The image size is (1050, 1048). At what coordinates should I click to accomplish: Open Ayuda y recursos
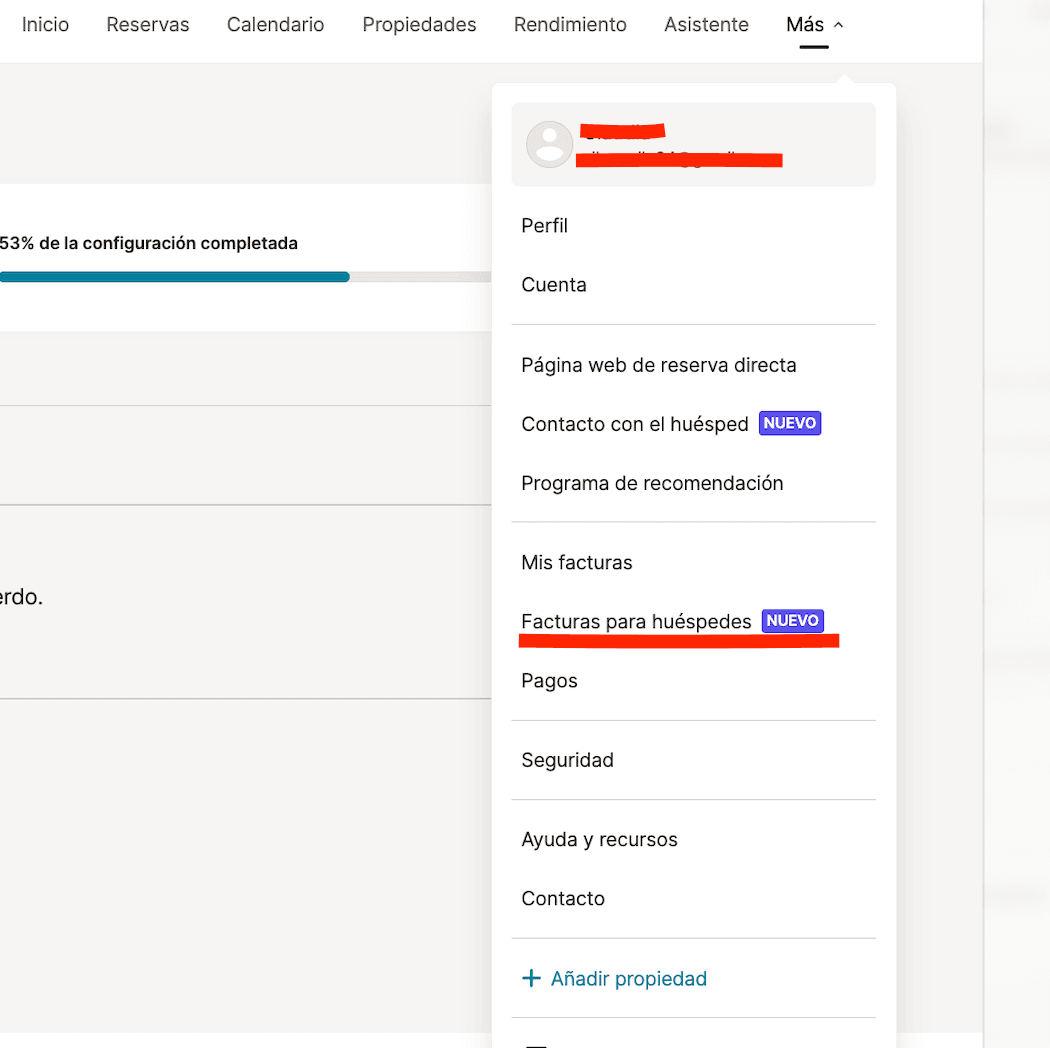tap(599, 839)
